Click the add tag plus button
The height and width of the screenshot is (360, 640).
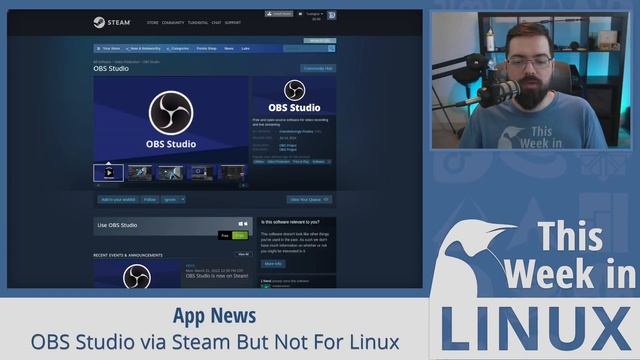(x=329, y=162)
